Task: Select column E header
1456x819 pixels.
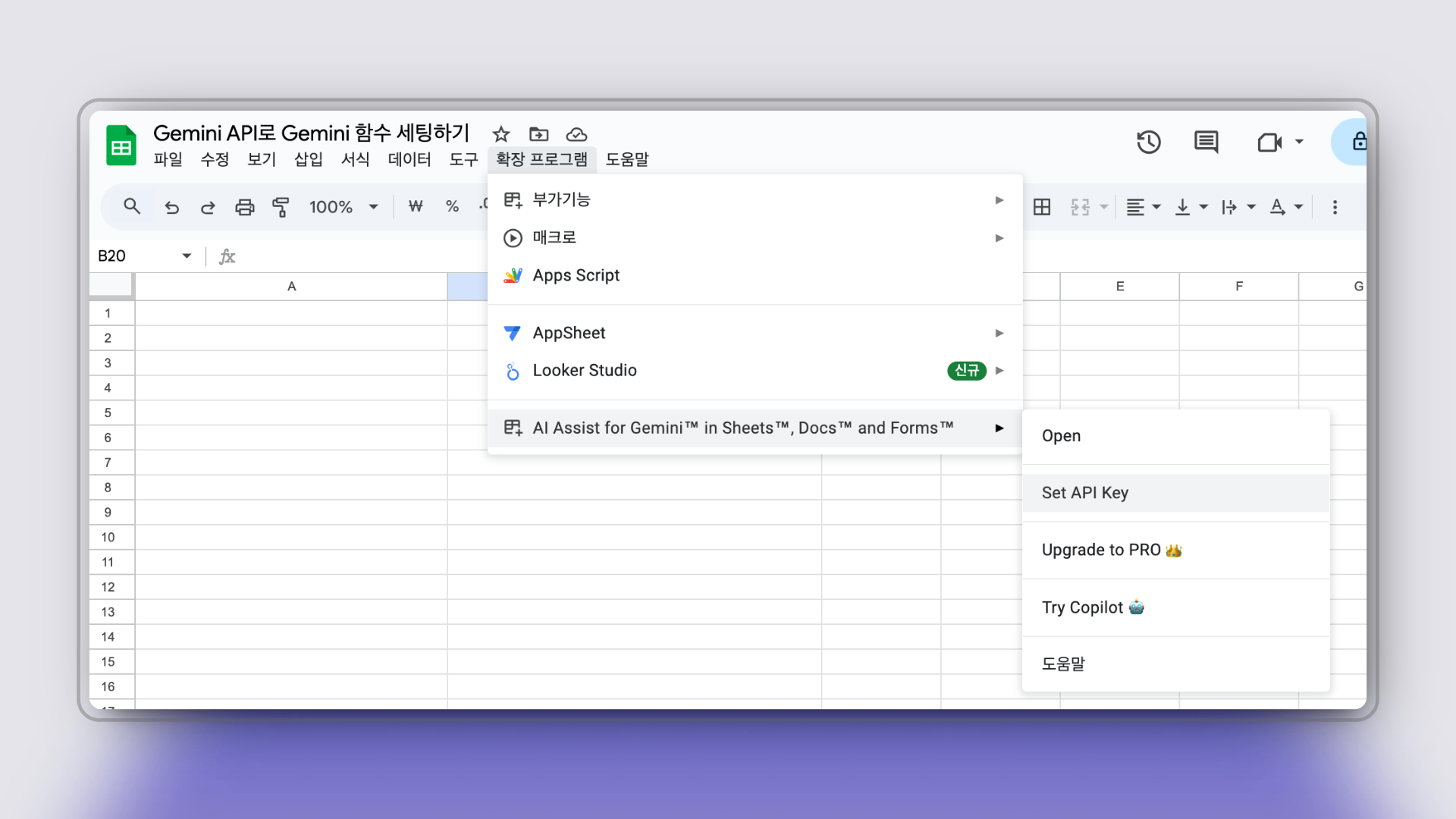Action: (x=1120, y=287)
